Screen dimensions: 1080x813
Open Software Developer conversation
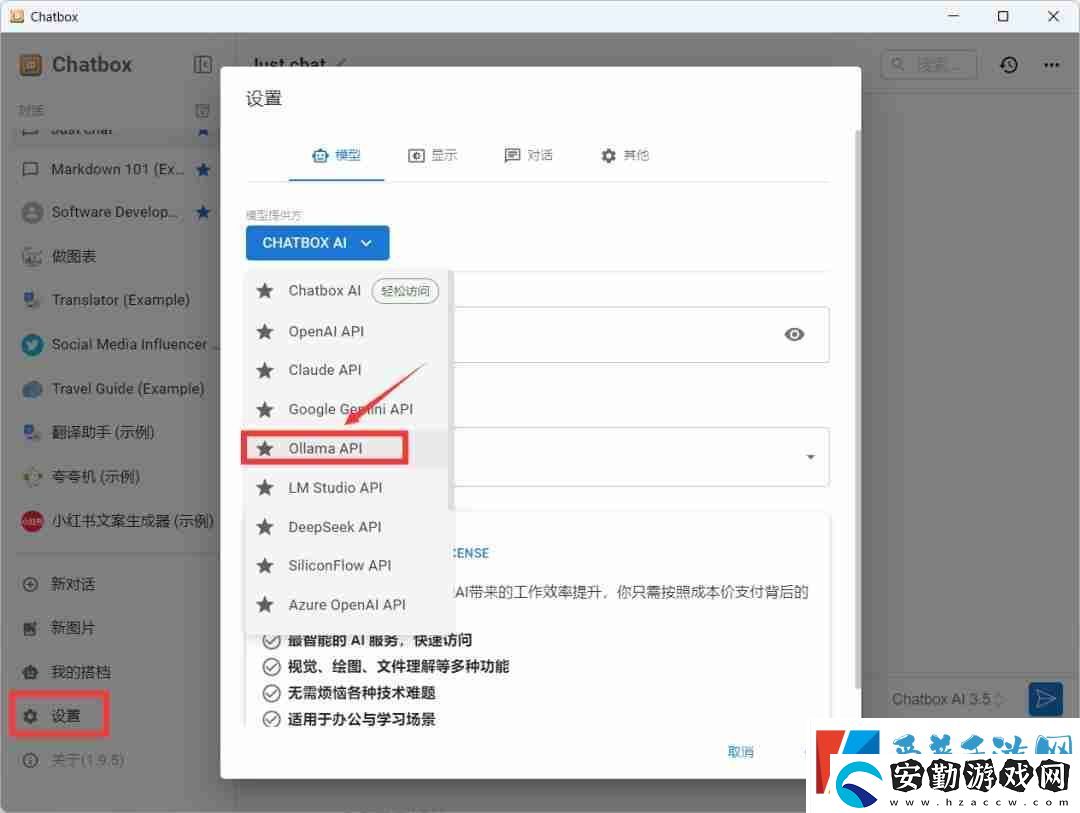point(116,212)
